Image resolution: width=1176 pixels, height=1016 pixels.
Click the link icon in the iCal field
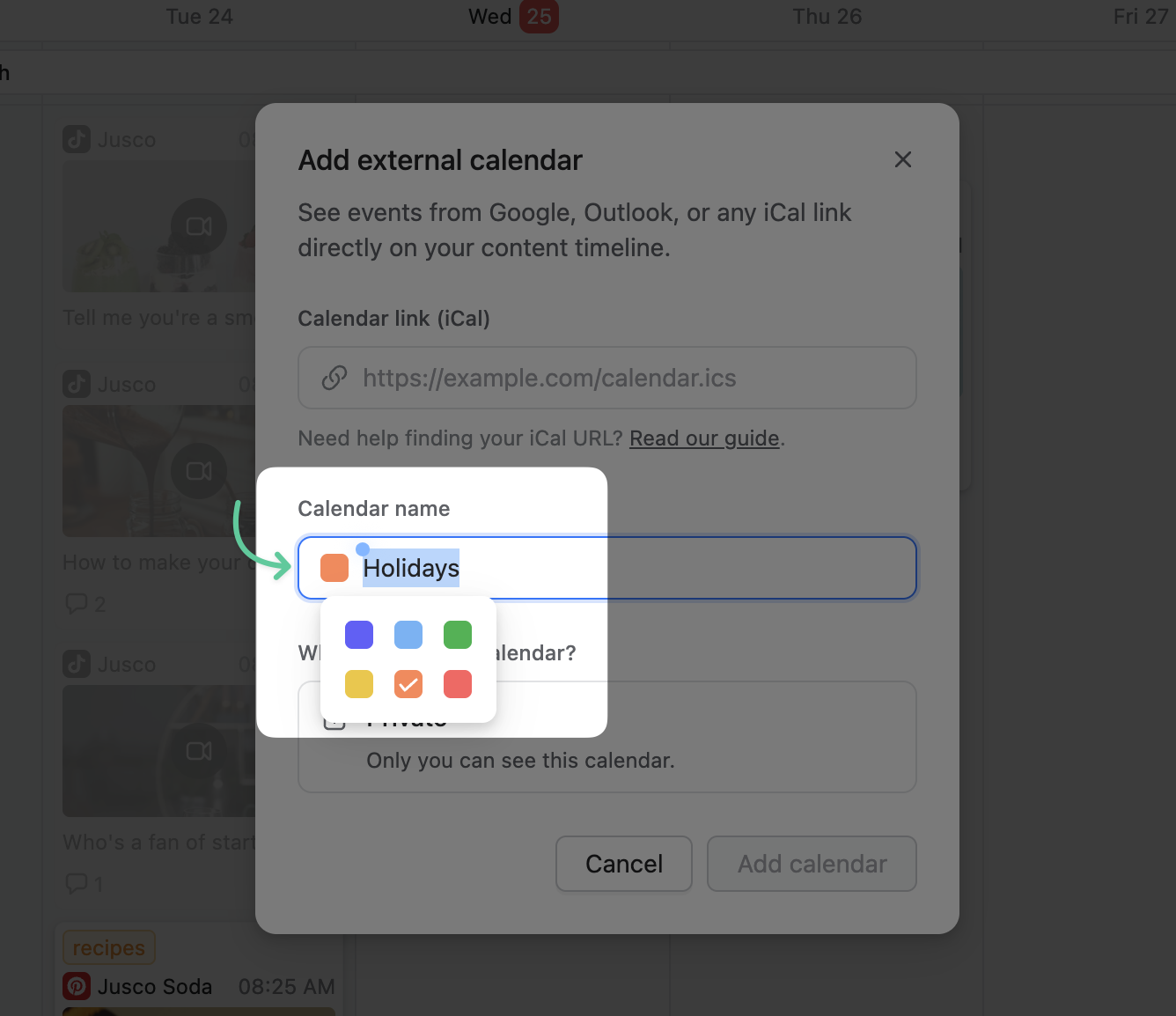point(334,378)
